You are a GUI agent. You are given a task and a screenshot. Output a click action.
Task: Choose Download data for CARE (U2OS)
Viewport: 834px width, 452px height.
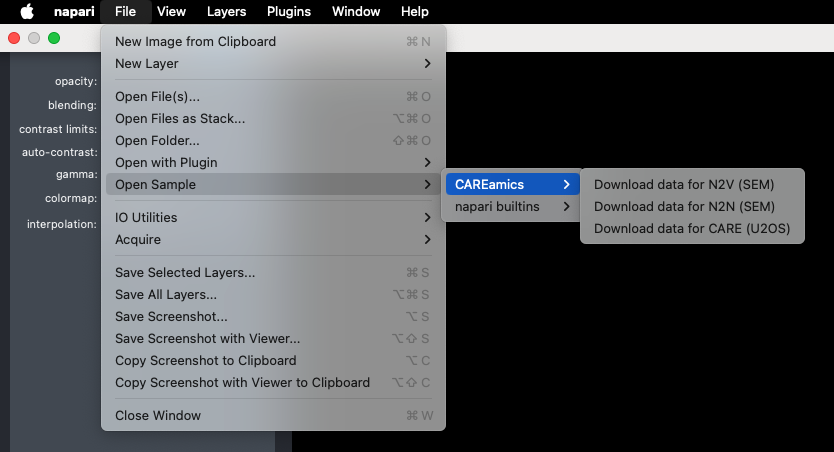(x=691, y=228)
